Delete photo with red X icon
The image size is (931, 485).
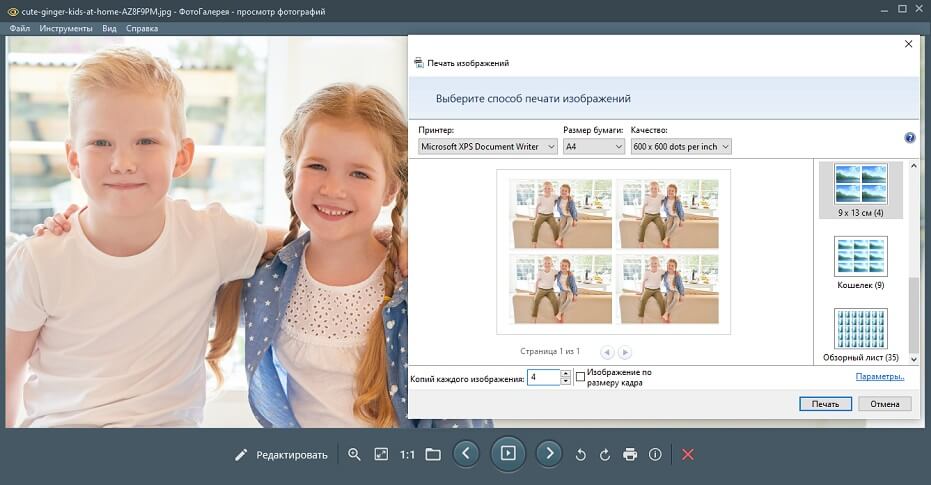tap(688, 455)
